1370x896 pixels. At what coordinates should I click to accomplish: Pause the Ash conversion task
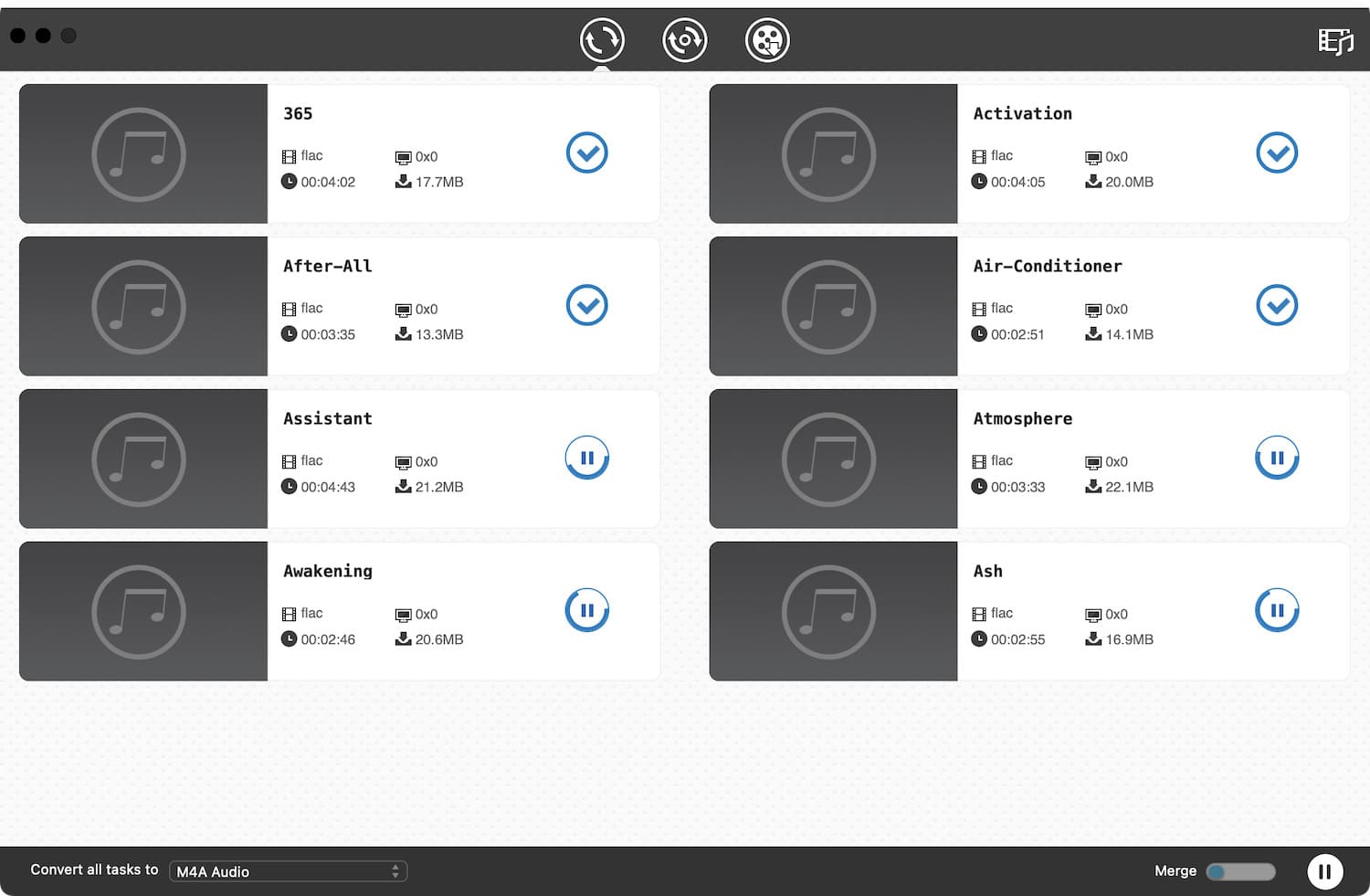pos(1277,610)
